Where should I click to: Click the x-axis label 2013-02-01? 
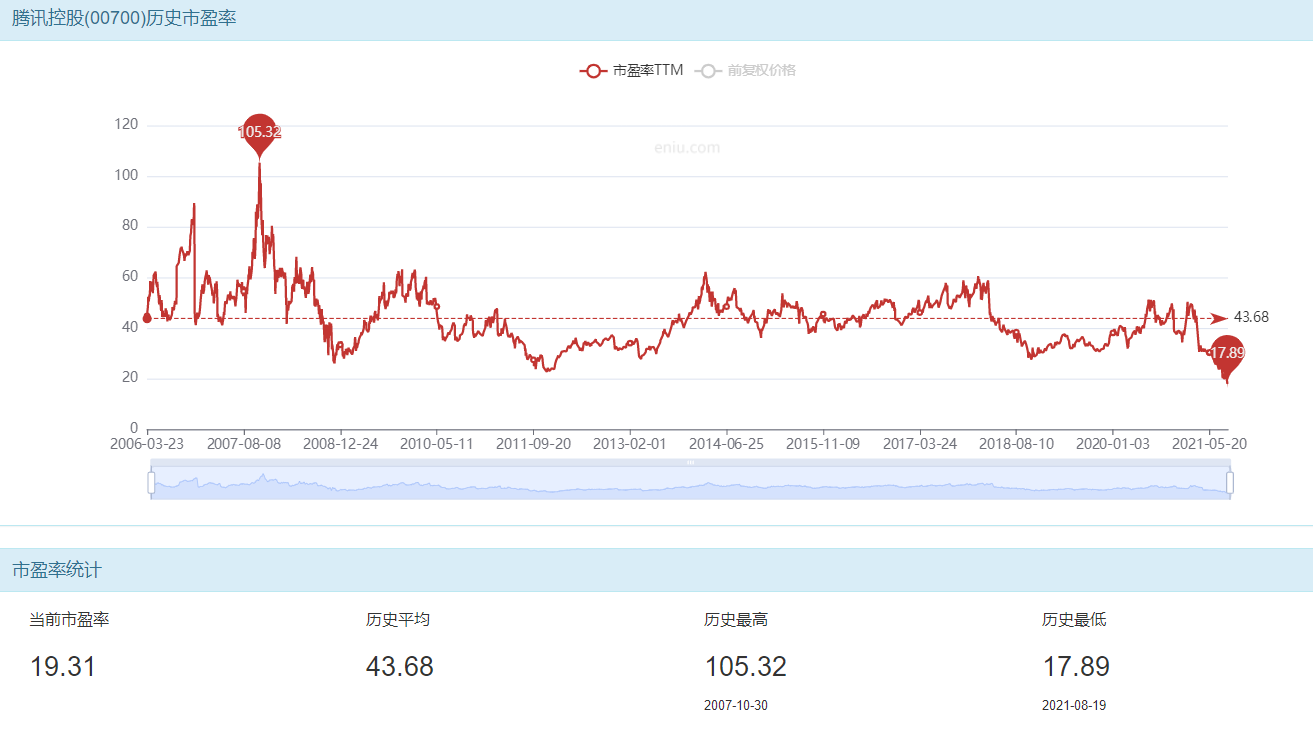(x=630, y=443)
